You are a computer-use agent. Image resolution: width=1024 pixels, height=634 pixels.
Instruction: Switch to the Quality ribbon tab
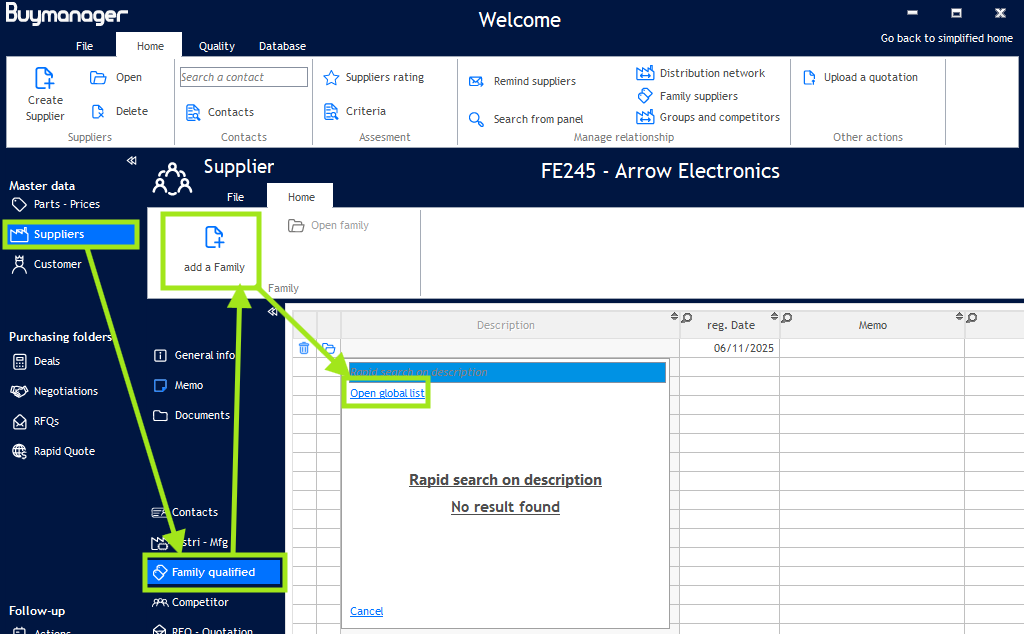217,46
